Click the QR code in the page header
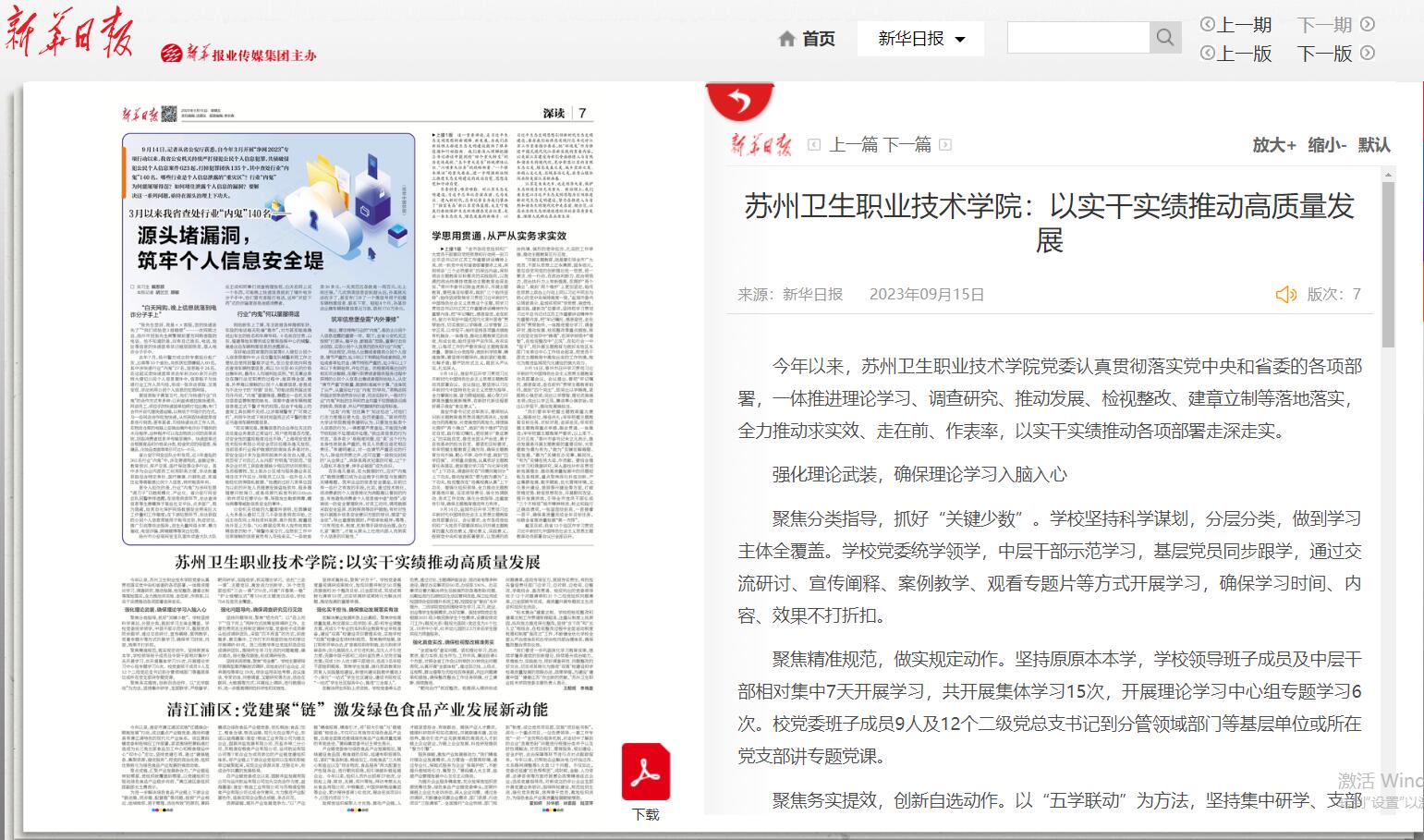The width and height of the screenshot is (1424, 840). coord(170,113)
